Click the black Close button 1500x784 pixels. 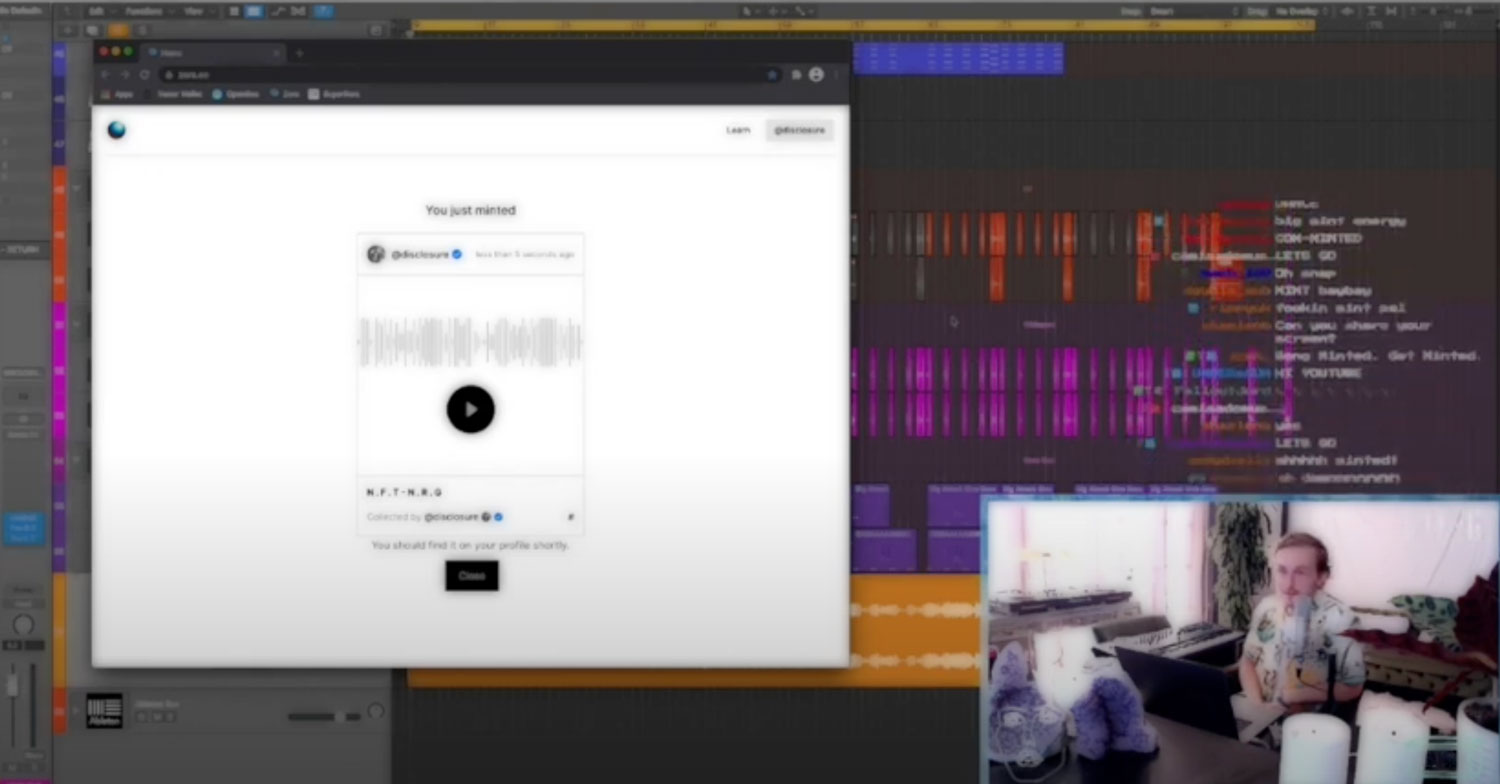pos(471,576)
